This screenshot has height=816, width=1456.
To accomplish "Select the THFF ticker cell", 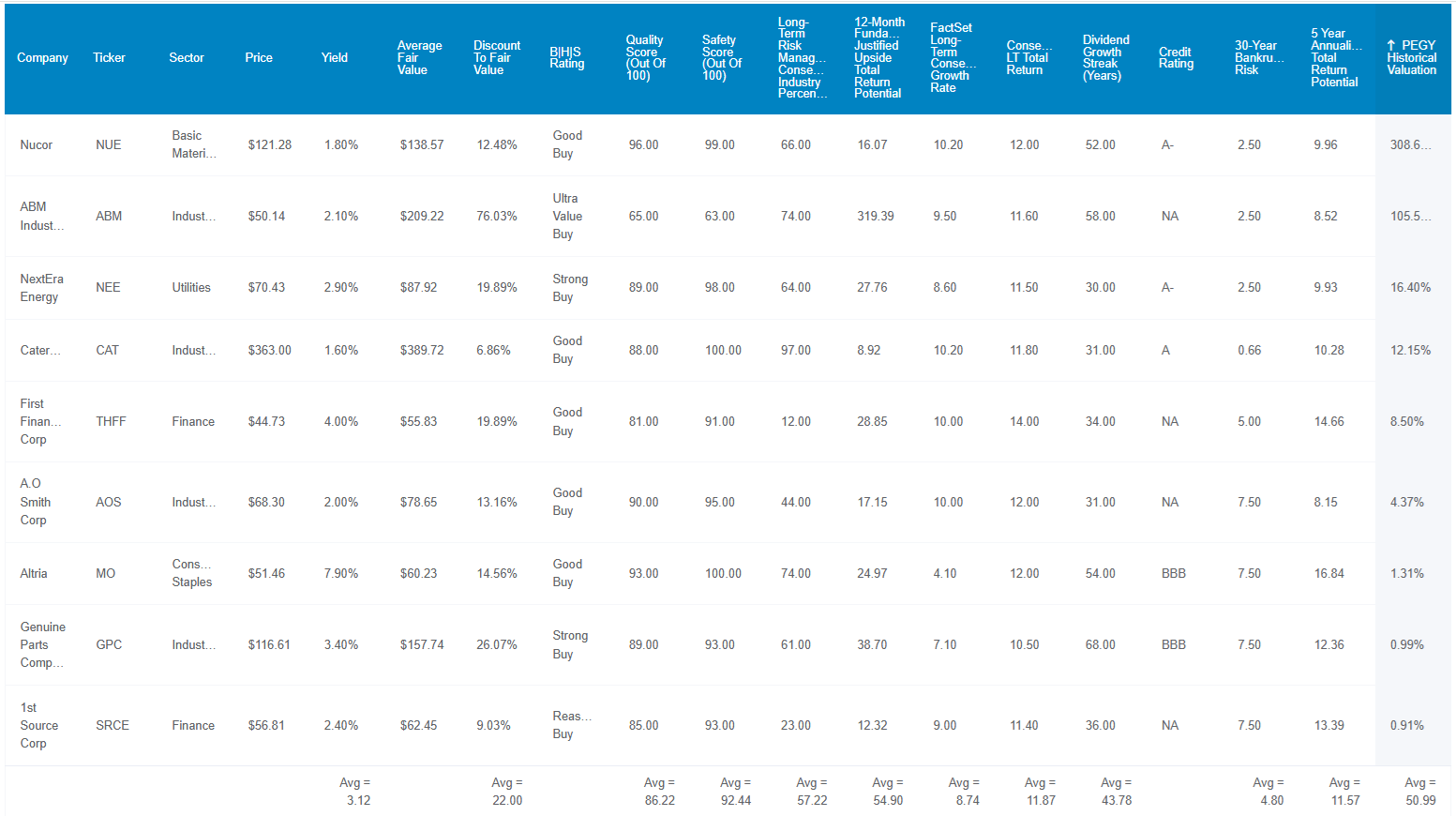I will point(111,422).
